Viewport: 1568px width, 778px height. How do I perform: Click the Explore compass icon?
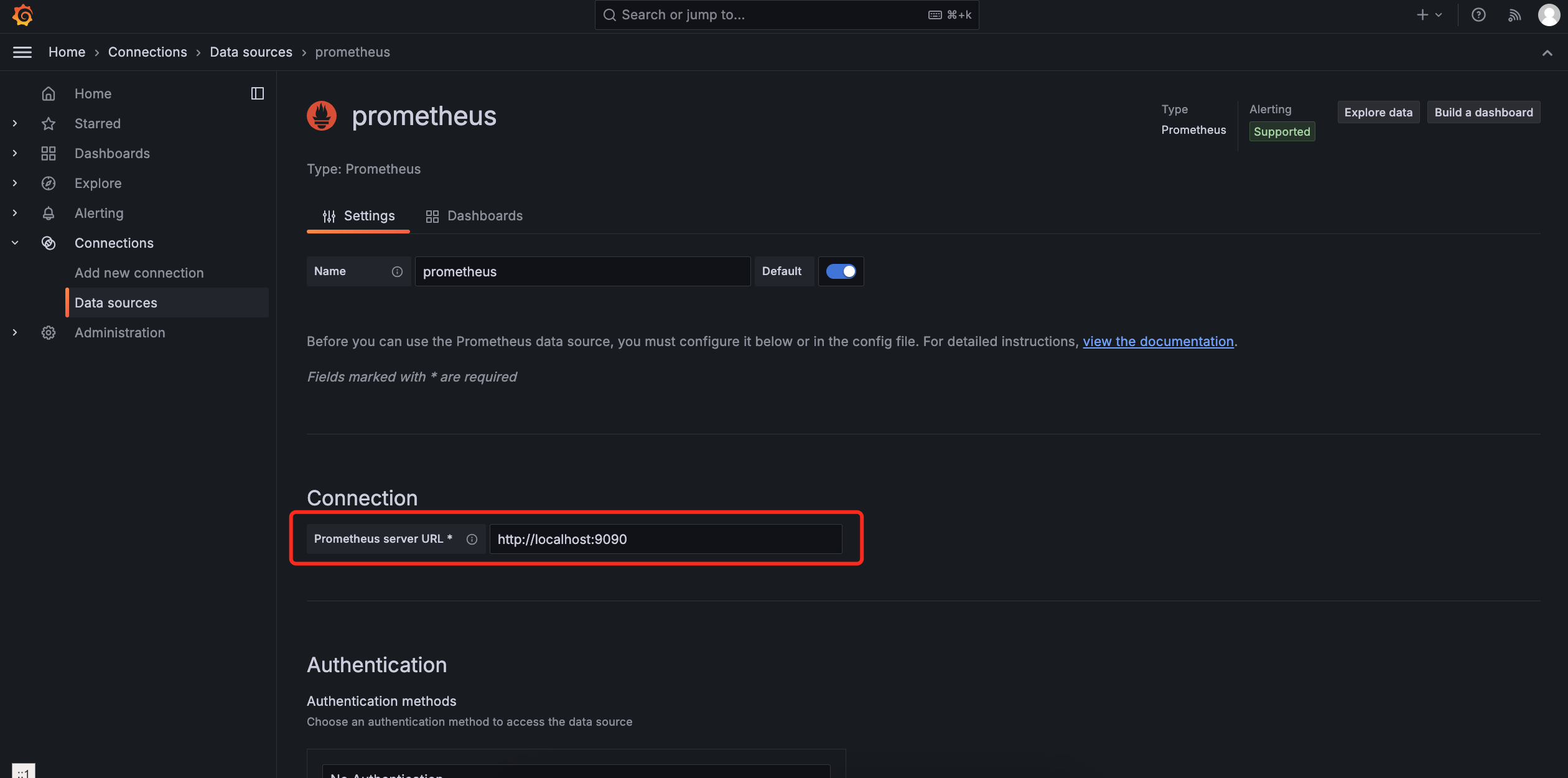click(x=49, y=184)
